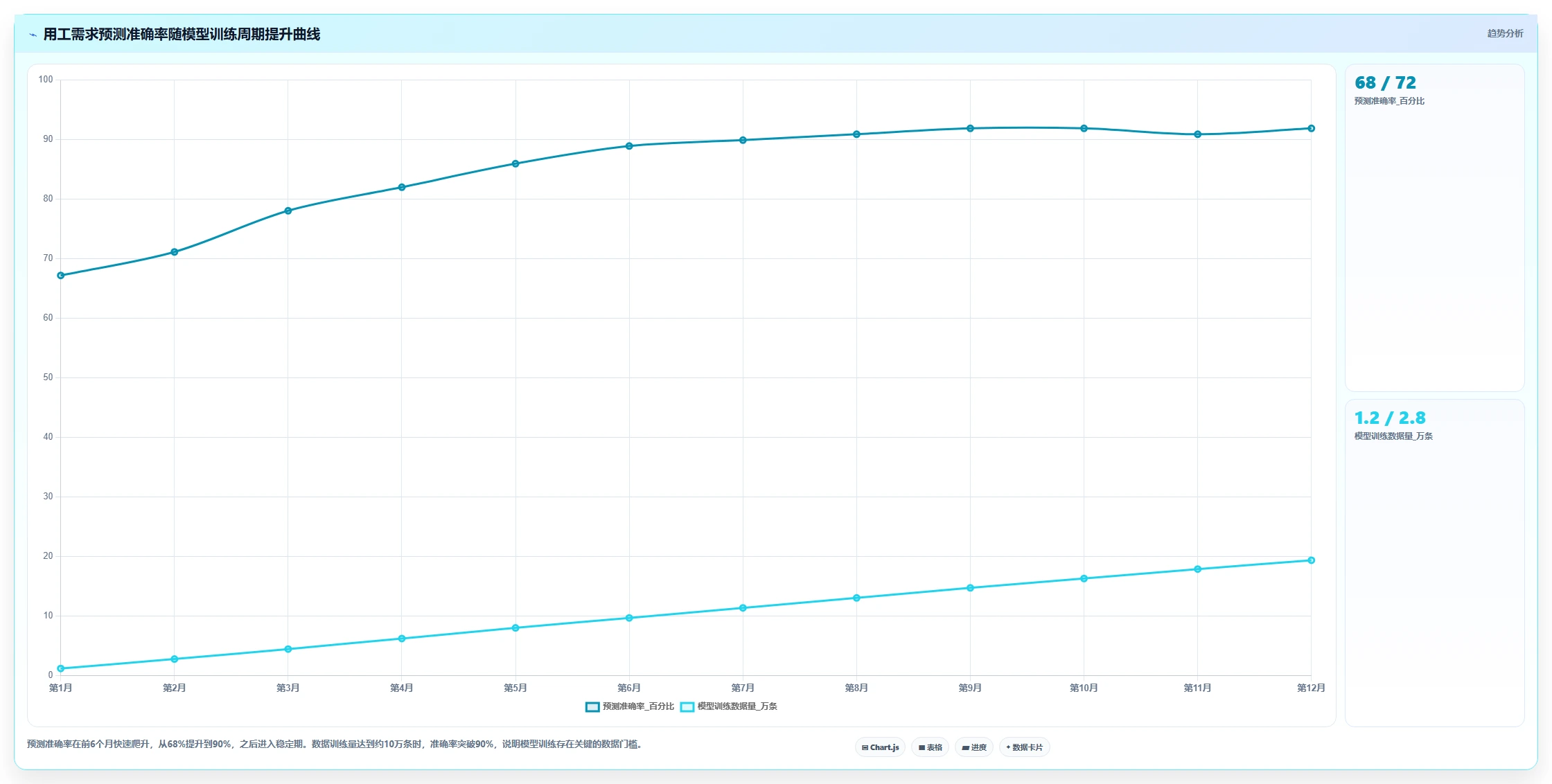Image resolution: width=1552 pixels, height=784 pixels.
Task: Click accuracy data point for 第12月
Action: click(x=1311, y=128)
